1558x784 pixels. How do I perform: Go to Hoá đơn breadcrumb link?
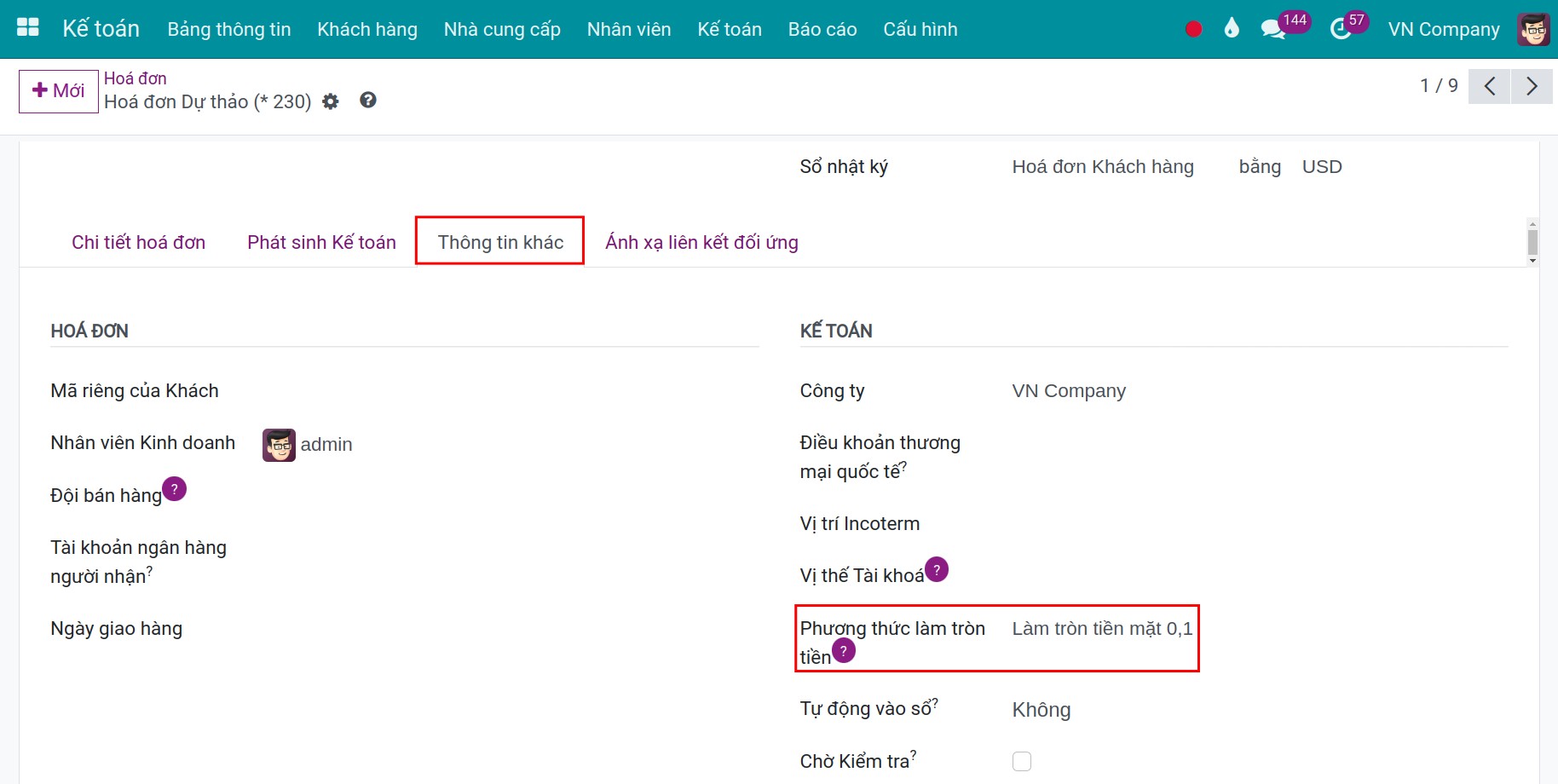pos(136,78)
